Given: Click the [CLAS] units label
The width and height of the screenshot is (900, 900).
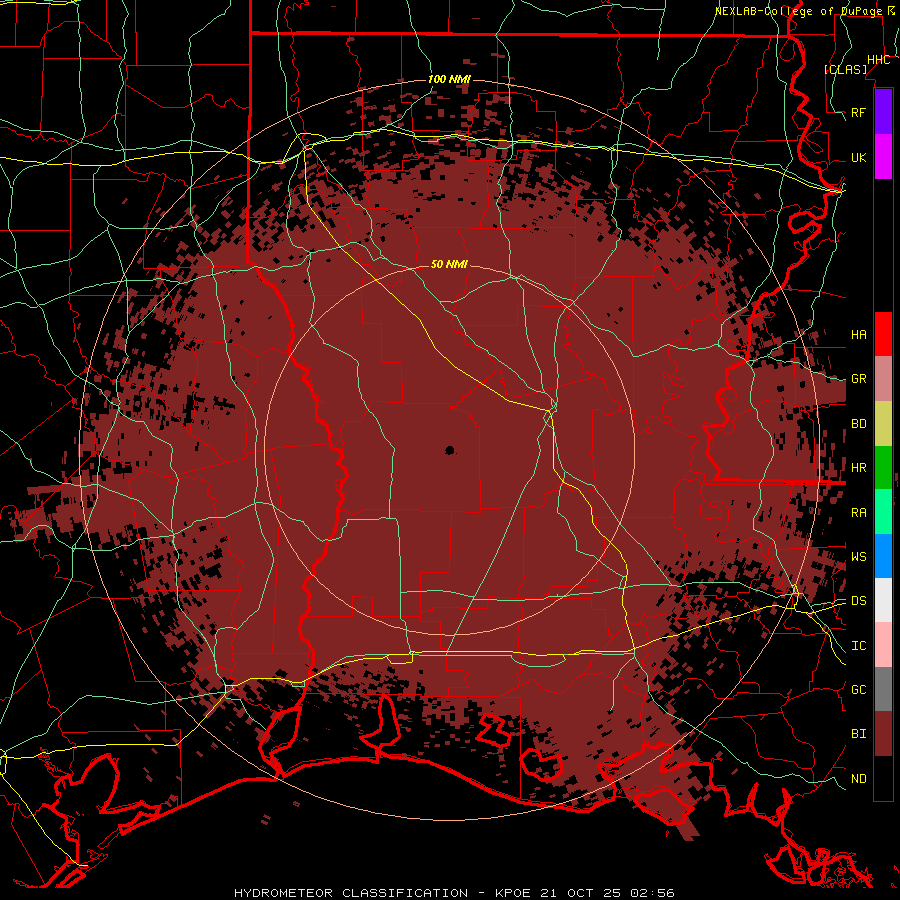Looking at the screenshot, I should [x=845, y=69].
